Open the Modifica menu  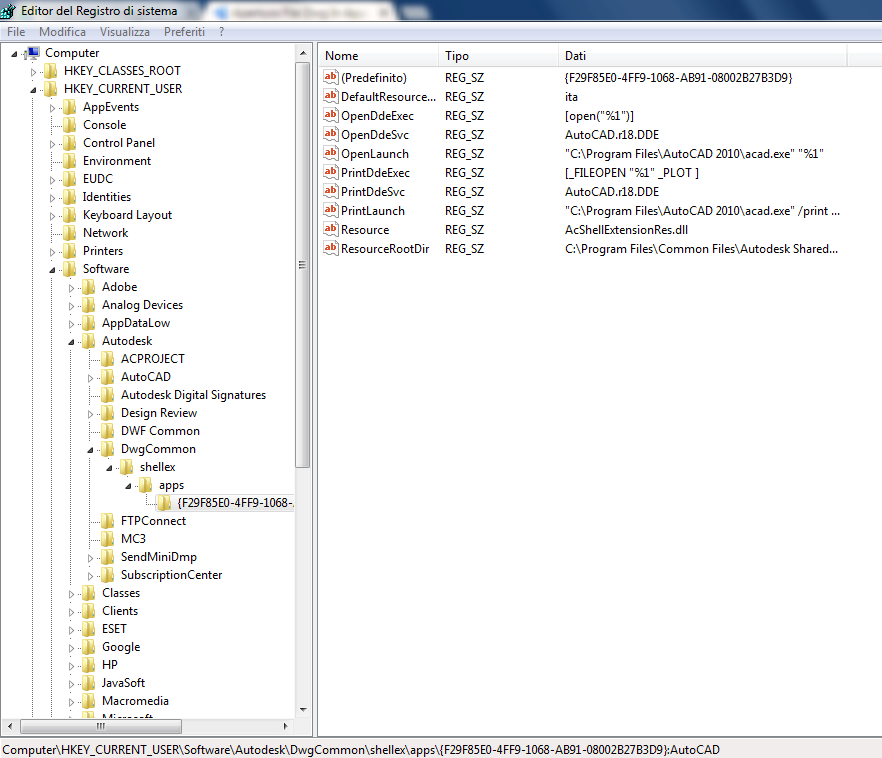[62, 32]
